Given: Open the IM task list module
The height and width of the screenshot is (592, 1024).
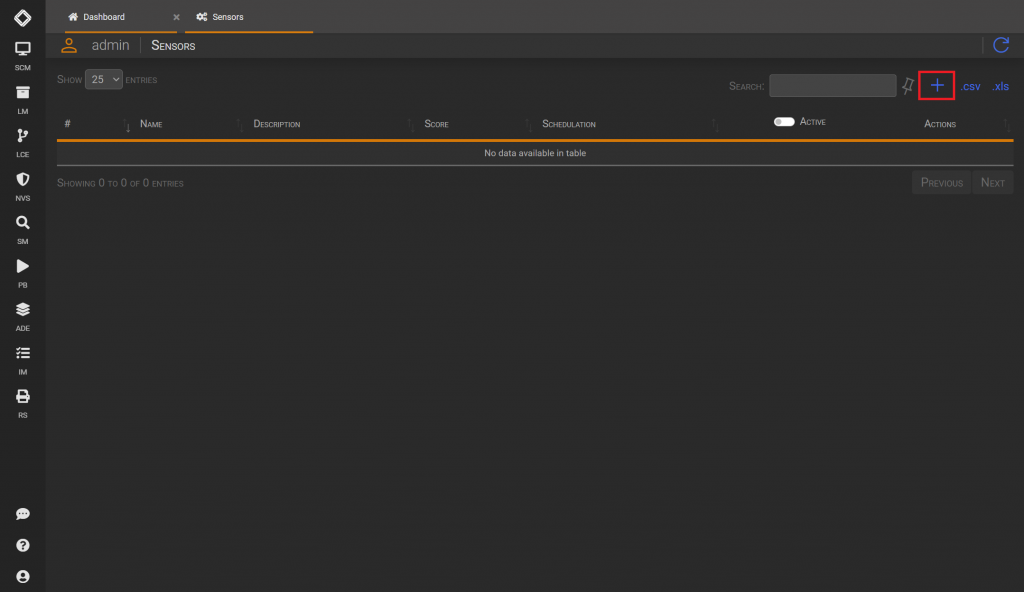Looking at the screenshot, I should (23, 361).
